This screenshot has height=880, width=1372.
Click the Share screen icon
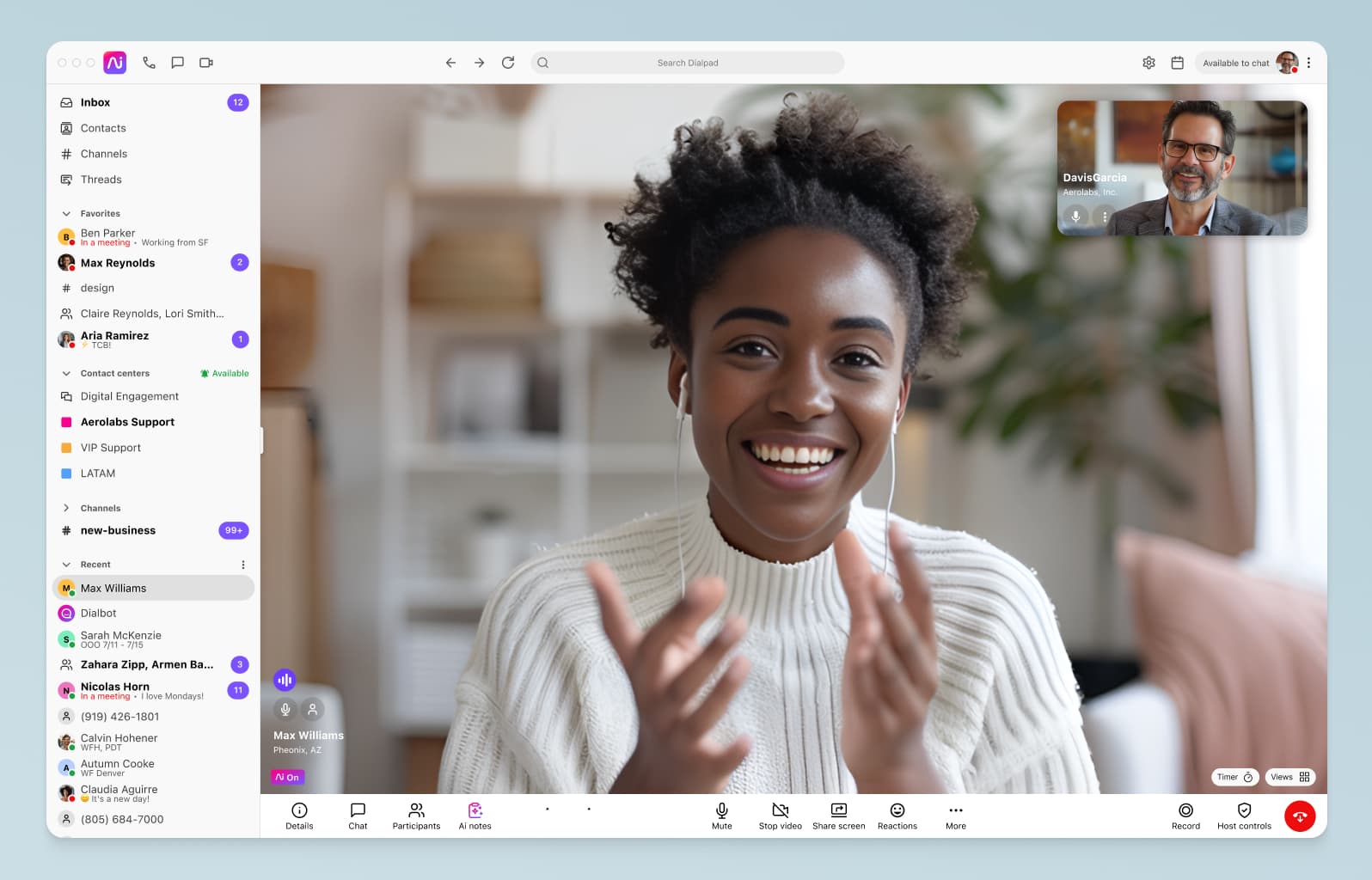pyautogui.click(x=838, y=810)
